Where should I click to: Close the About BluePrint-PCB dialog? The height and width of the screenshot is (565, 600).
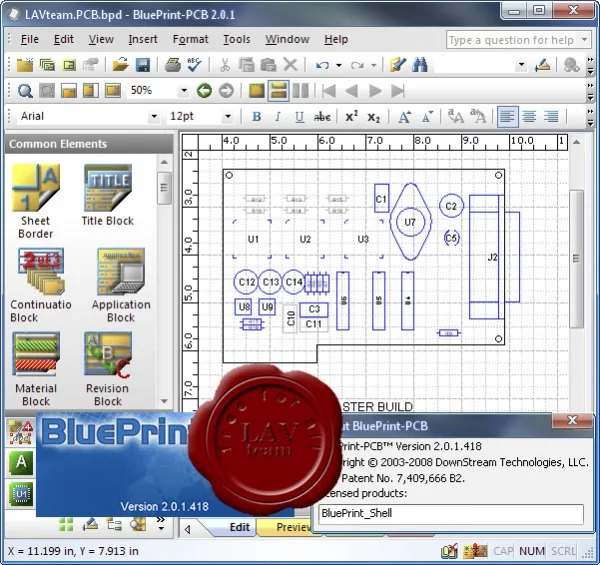tap(572, 420)
